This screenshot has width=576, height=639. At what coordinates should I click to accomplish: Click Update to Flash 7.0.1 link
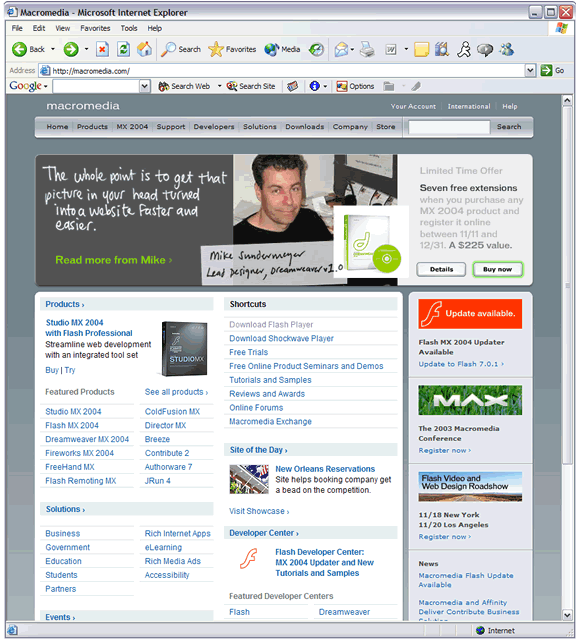(461, 364)
